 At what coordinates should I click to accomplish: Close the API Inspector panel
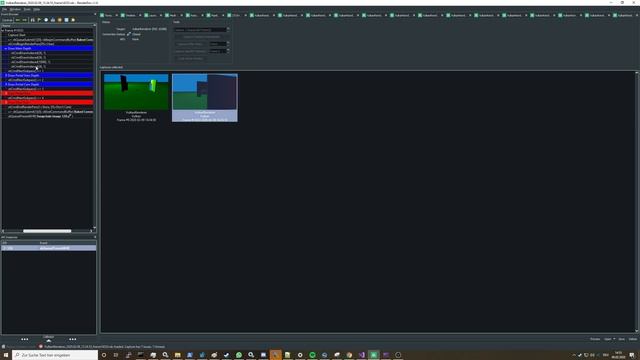pyautogui.click(x=95, y=237)
